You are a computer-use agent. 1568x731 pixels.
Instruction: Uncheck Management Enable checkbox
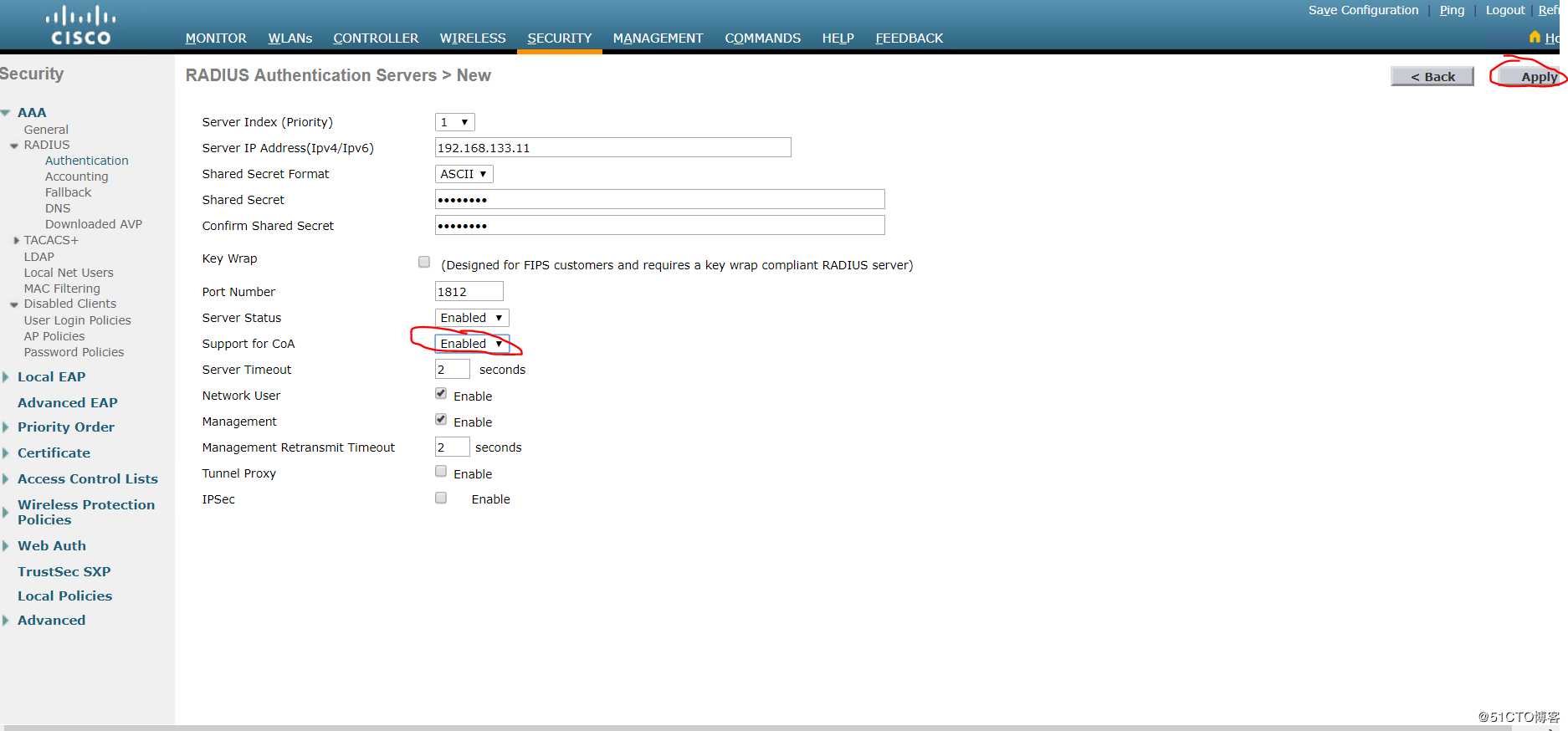point(441,419)
